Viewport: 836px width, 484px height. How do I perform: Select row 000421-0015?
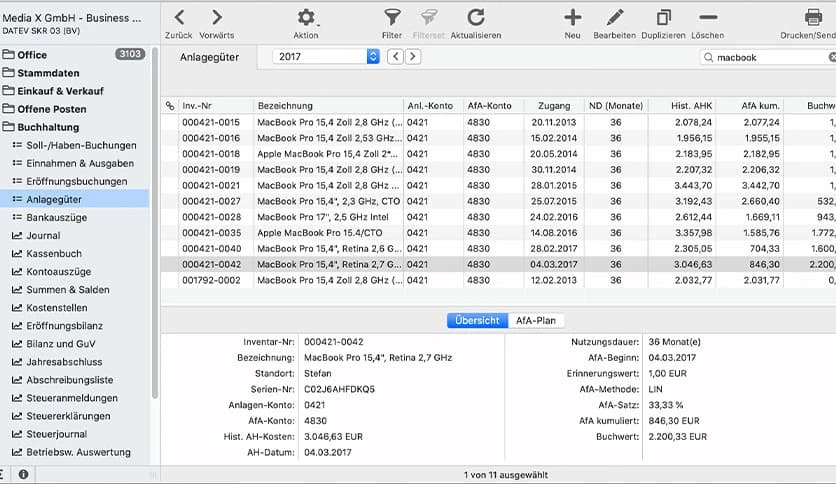click(499, 122)
